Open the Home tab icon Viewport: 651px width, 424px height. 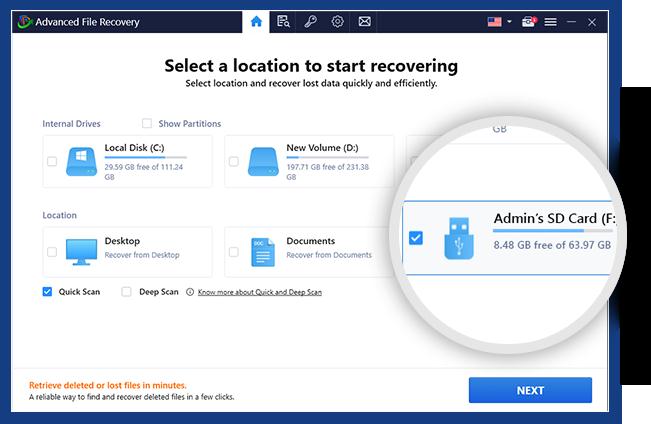click(x=257, y=21)
